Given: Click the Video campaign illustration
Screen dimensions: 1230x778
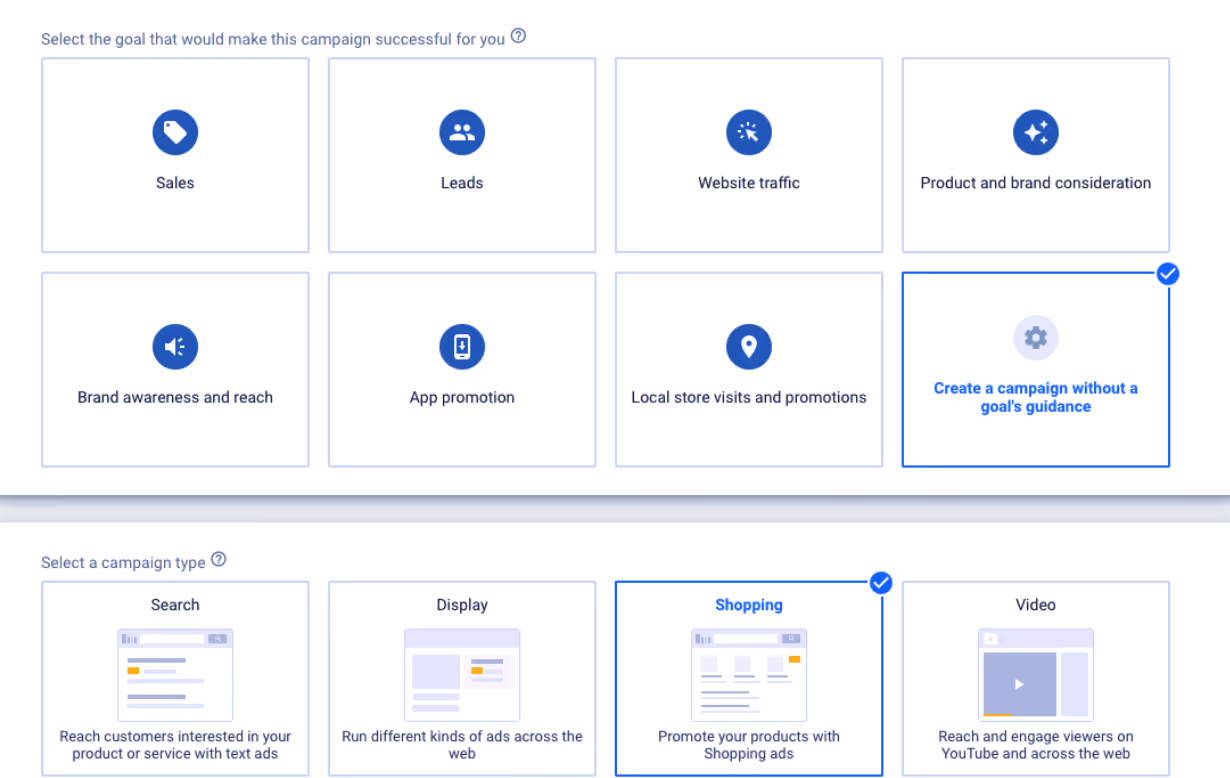Looking at the screenshot, I should point(1036,675).
